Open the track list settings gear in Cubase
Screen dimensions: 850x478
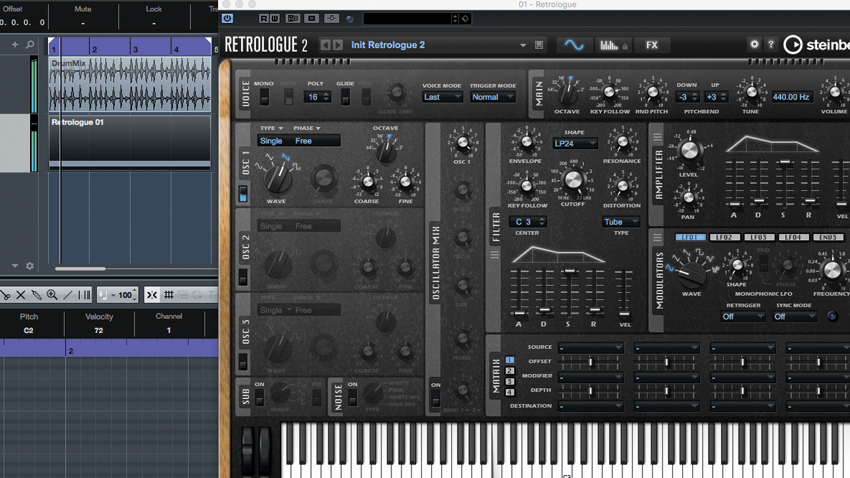[30, 266]
